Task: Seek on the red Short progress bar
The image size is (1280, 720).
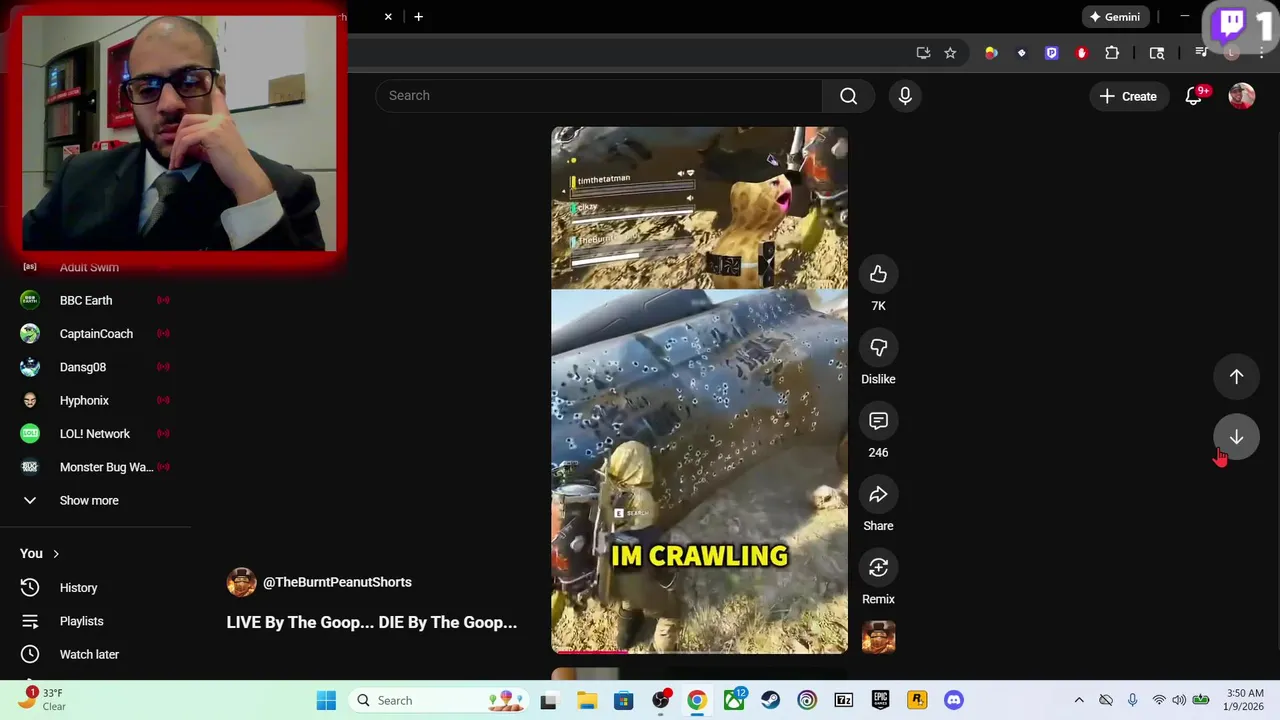Action: (699, 651)
